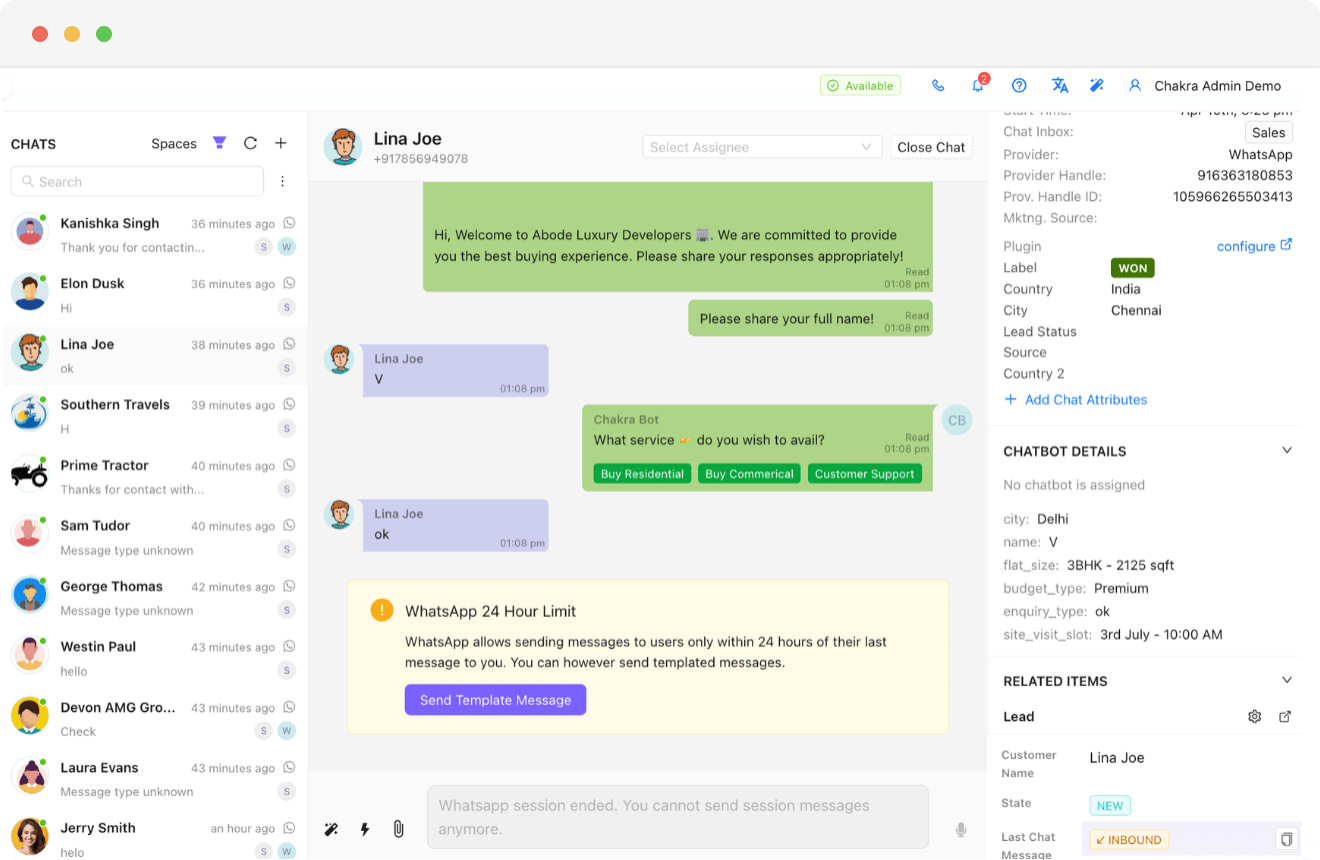Open the Spaces selector
1320x860 pixels.
174,144
